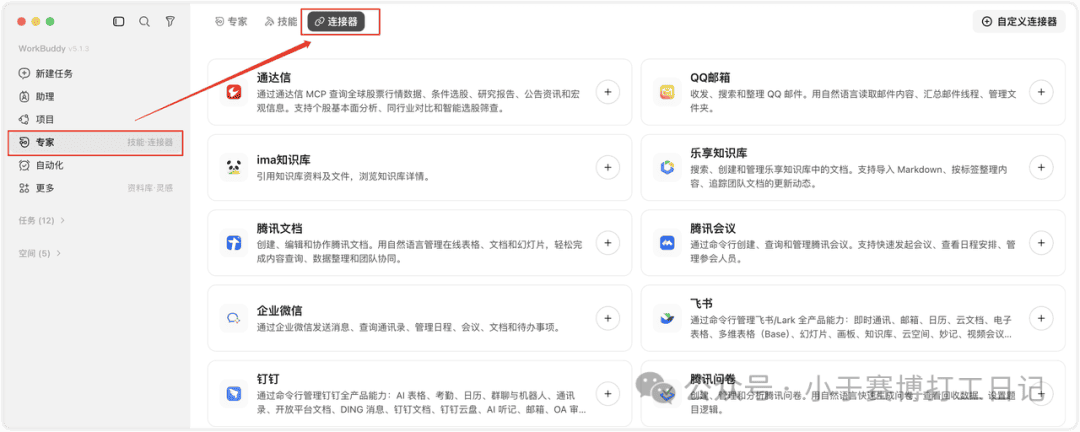Click the 钉钉 app icon
The width and height of the screenshot is (1080, 432).
pyautogui.click(x=233, y=393)
